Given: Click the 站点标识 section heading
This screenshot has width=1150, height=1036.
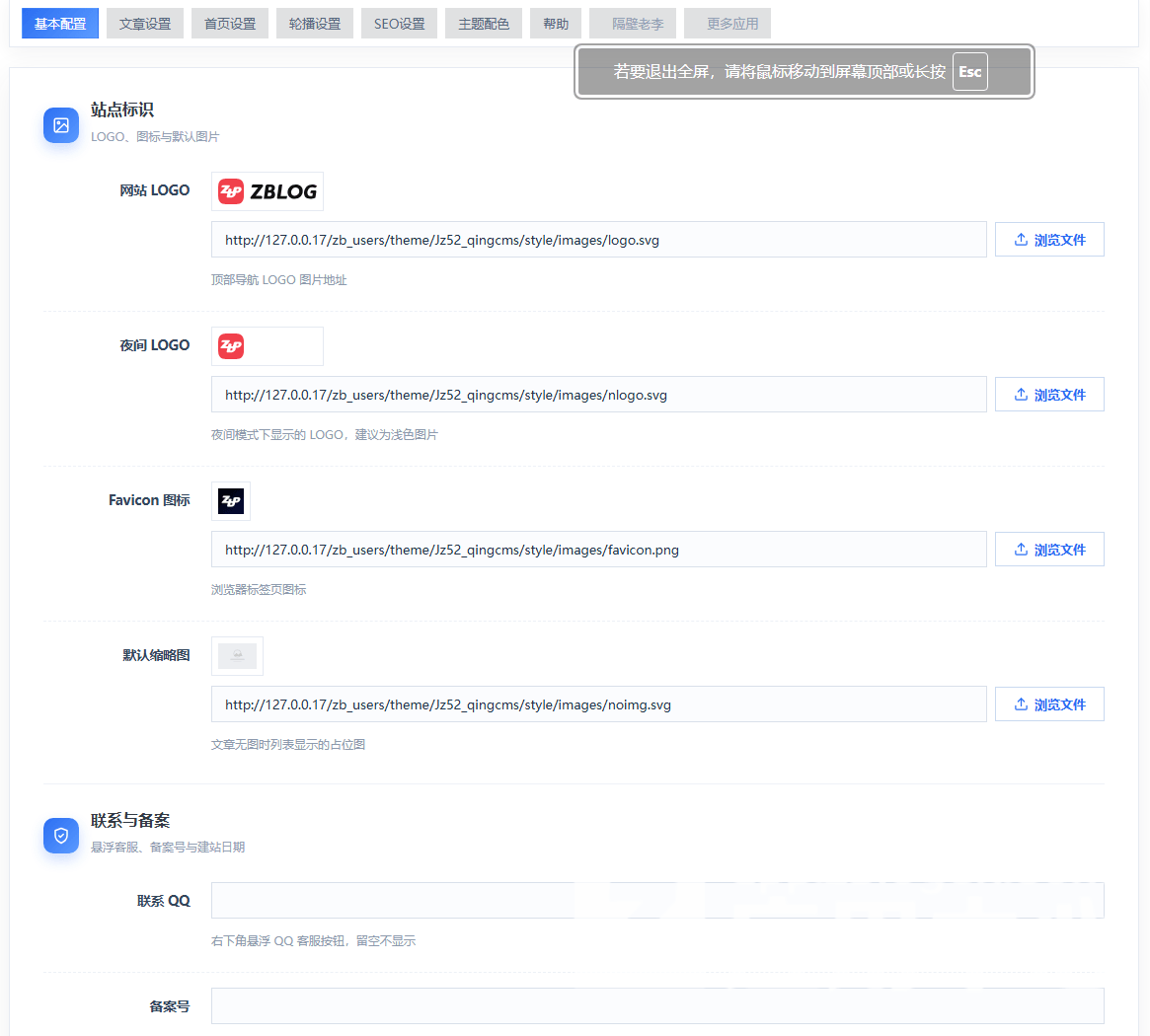Looking at the screenshot, I should click(122, 110).
